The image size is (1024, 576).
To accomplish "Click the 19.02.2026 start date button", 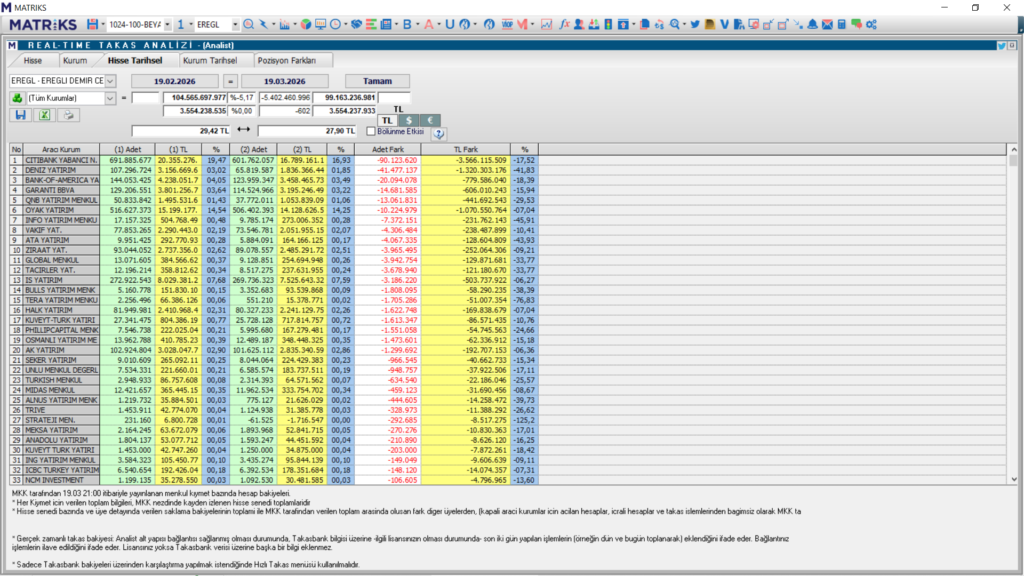I will pos(175,81).
